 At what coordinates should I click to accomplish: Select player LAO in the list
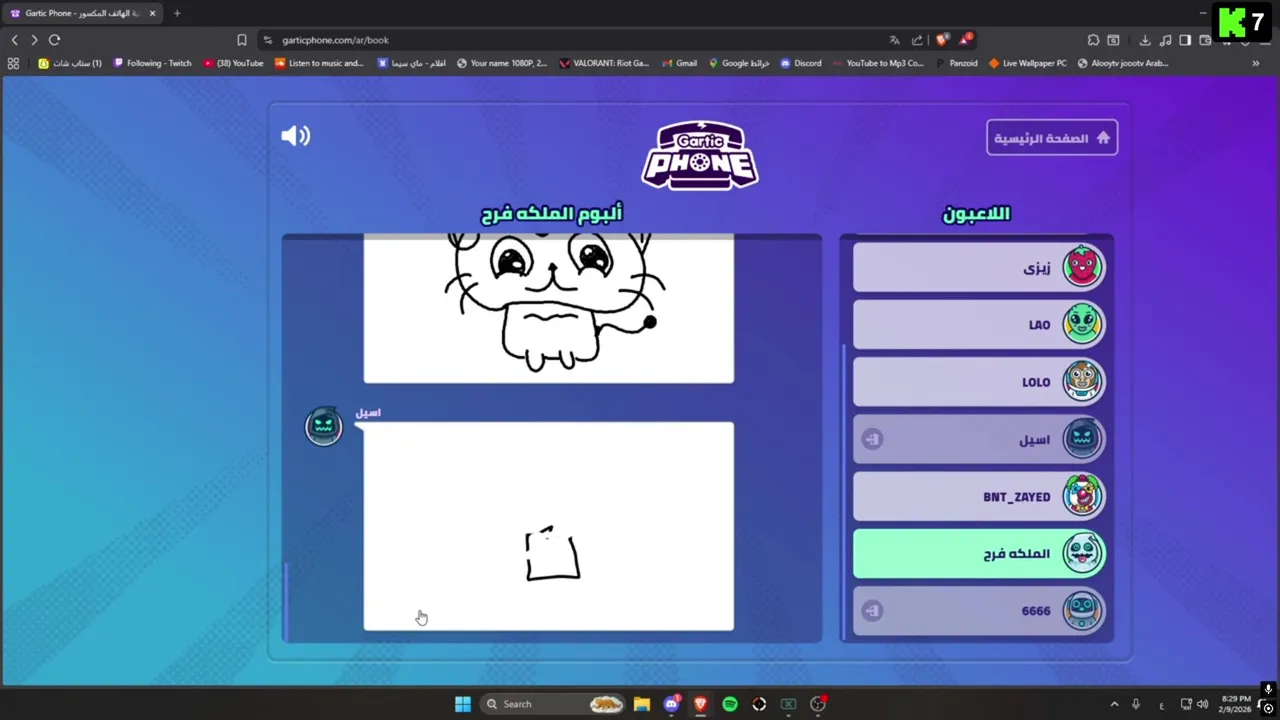coord(979,324)
